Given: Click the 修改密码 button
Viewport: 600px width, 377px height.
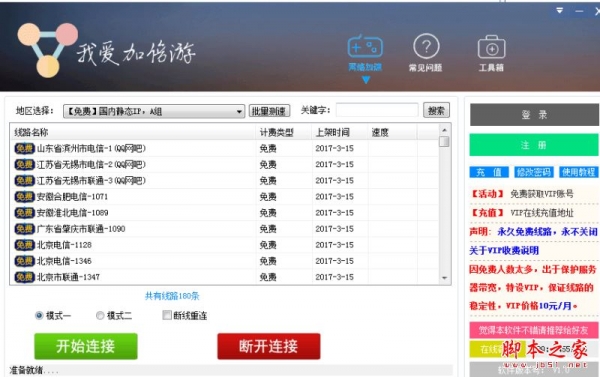Looking at the screenshot, I should (533, 172).
